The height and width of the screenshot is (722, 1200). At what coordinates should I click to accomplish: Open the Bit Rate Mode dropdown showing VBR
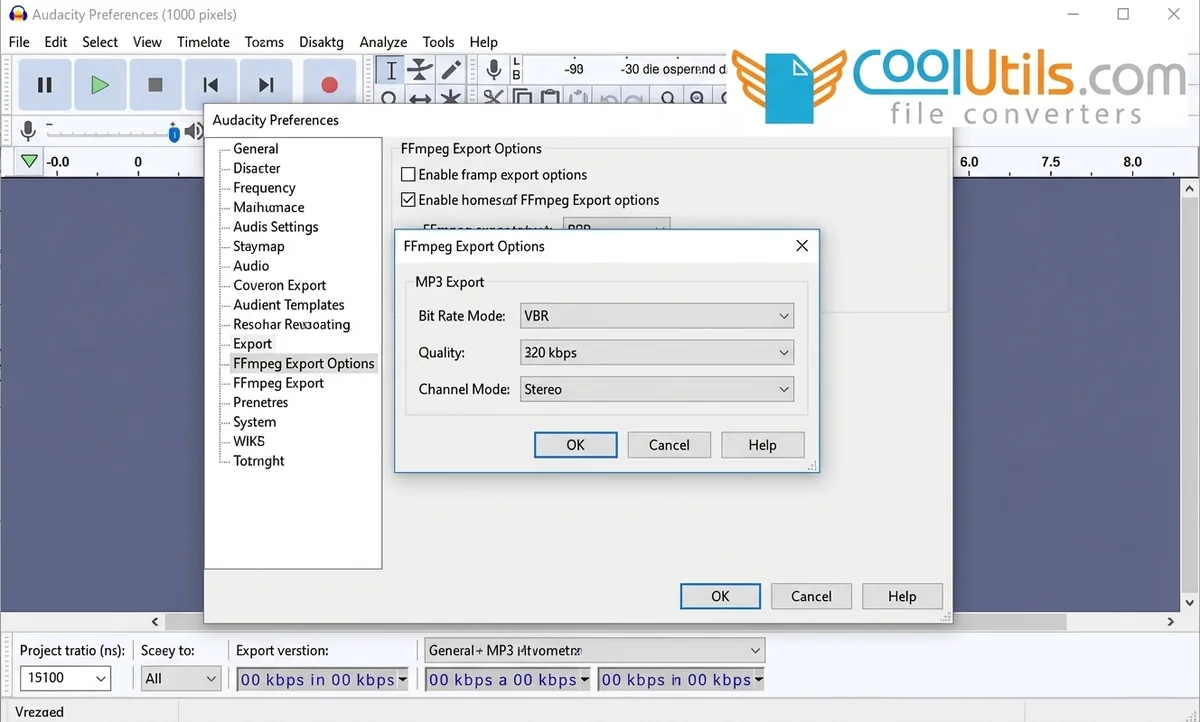click(656, 315)
